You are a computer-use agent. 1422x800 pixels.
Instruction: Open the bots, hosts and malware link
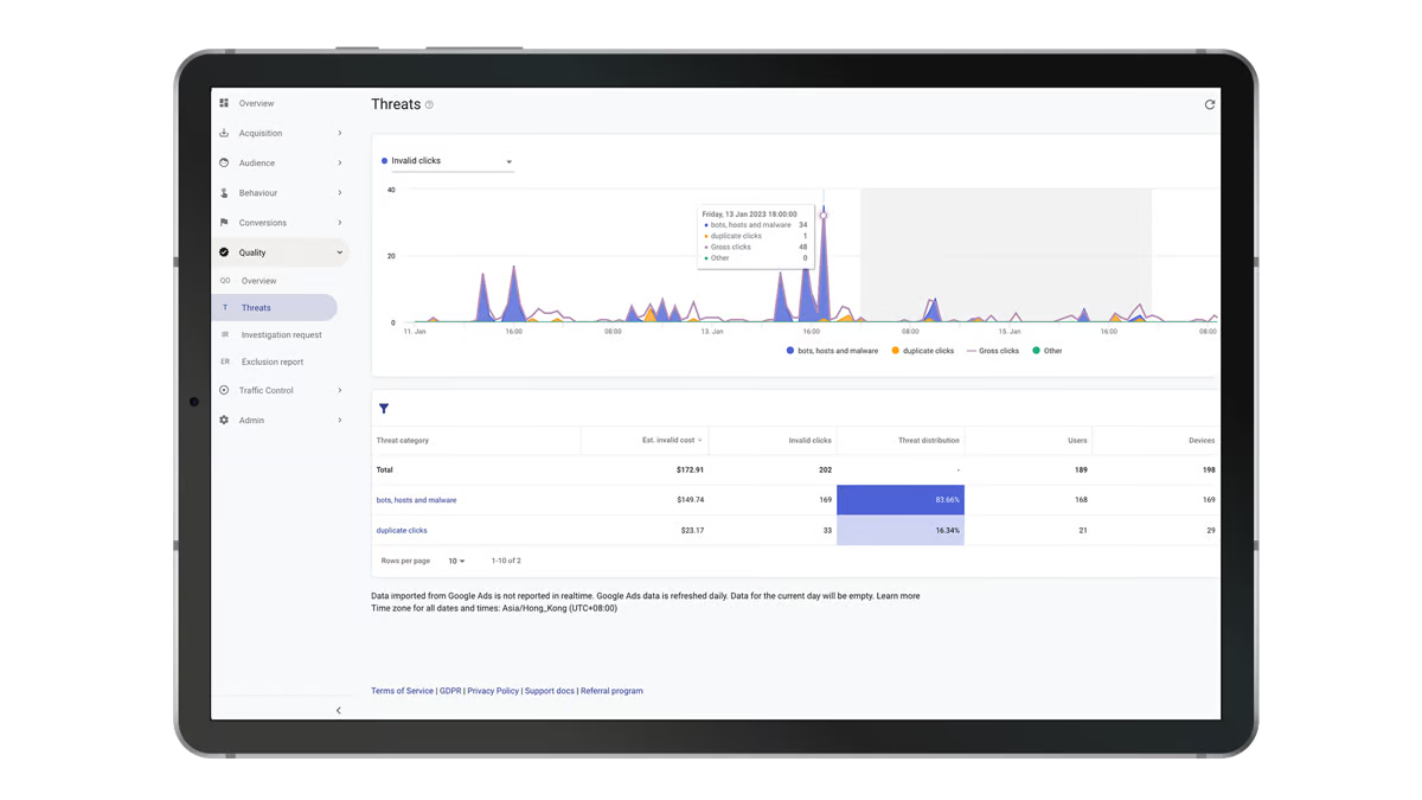(416, 500)
